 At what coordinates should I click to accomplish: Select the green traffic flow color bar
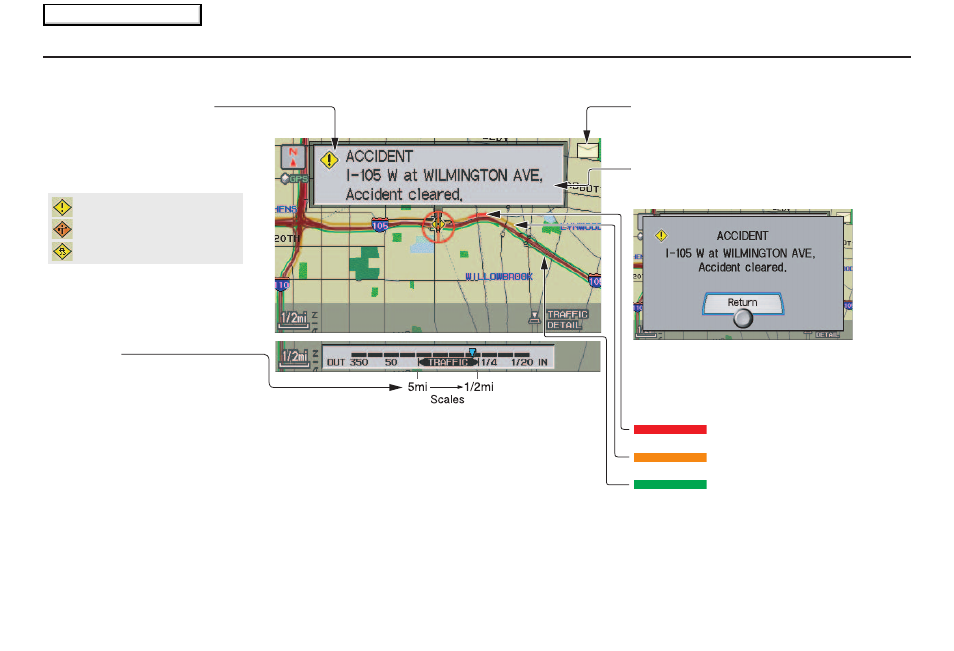[x=670, y=485]
